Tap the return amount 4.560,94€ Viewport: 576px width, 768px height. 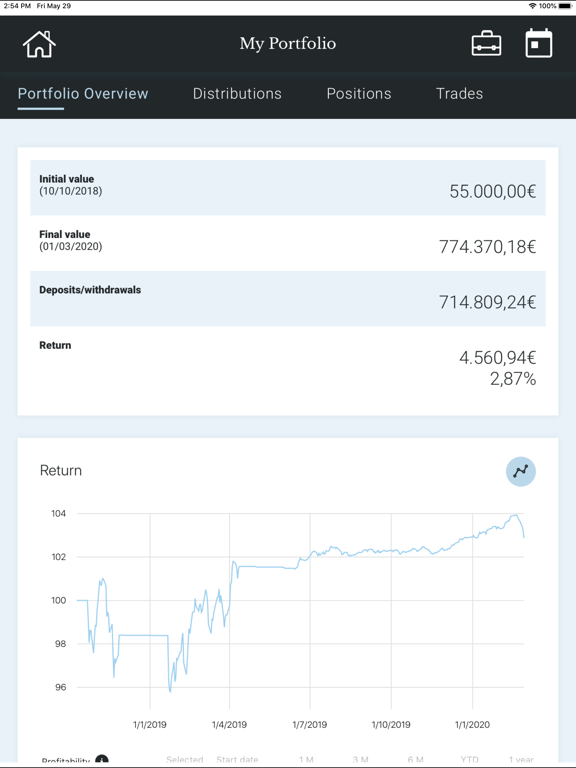[498, 358]
